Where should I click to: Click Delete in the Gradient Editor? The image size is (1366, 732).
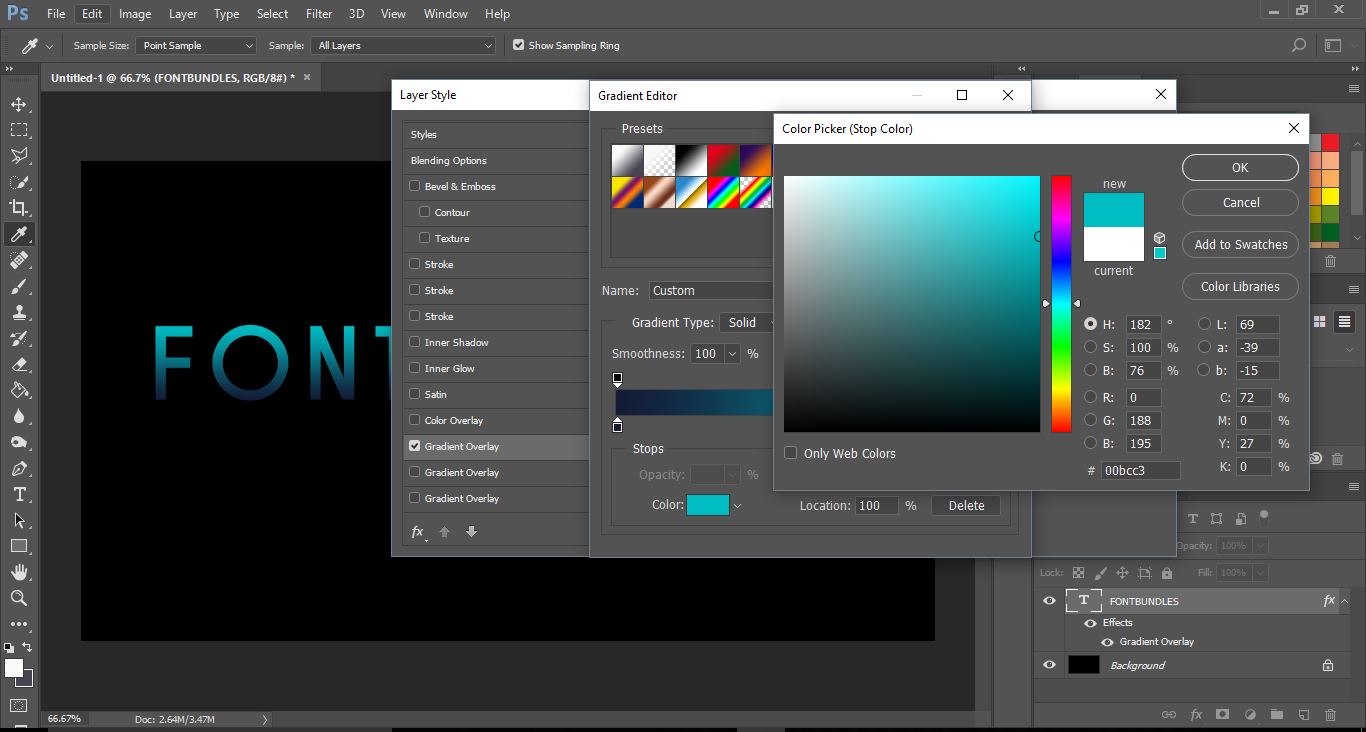pos(966,506)
